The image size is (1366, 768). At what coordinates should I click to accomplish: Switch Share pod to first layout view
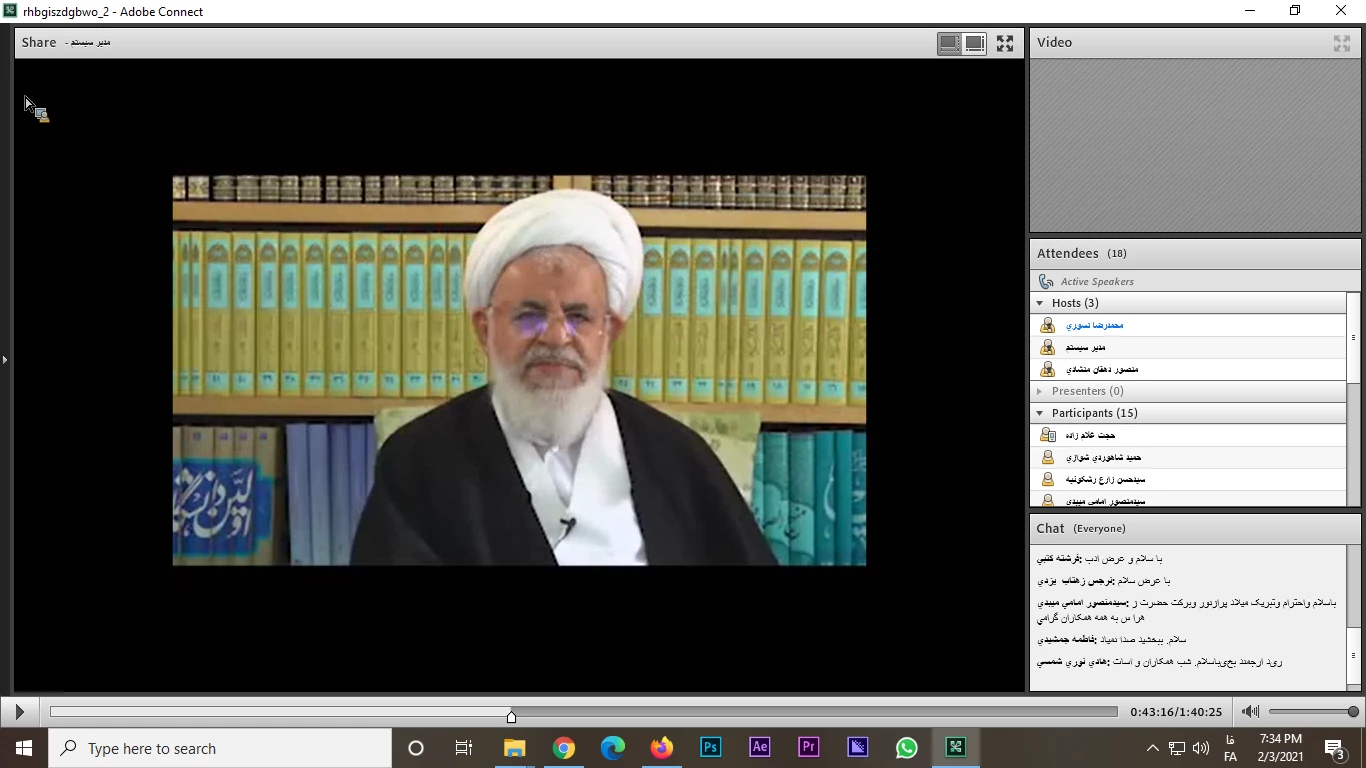tap(949, 43)
